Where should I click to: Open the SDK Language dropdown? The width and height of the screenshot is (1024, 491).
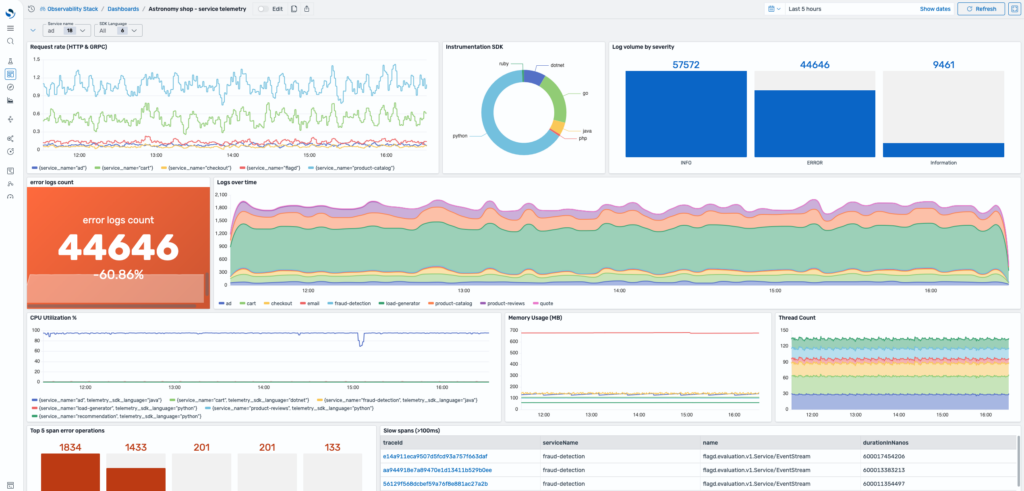tap(118, 30)
